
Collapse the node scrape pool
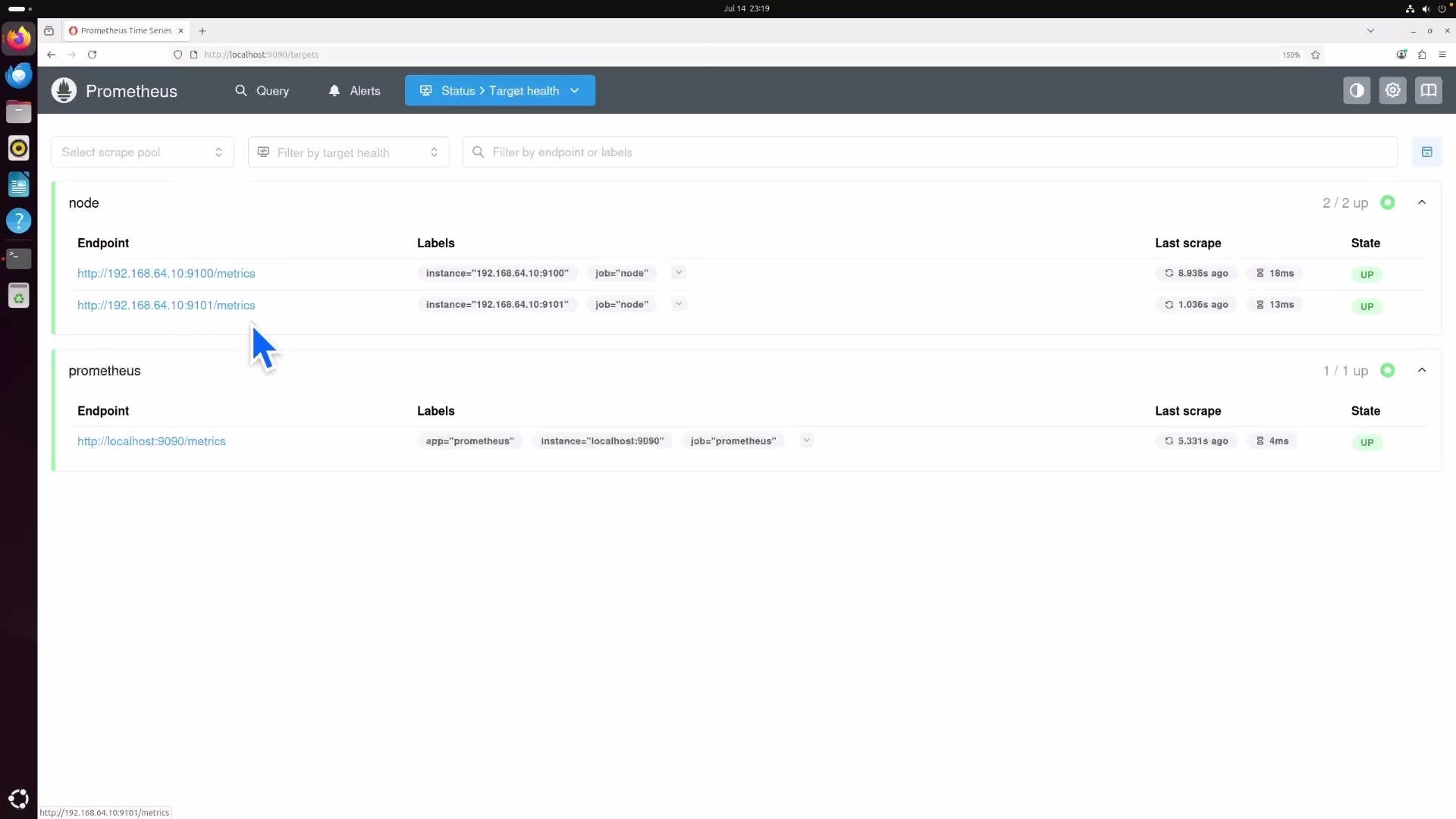coord(1422,202)
